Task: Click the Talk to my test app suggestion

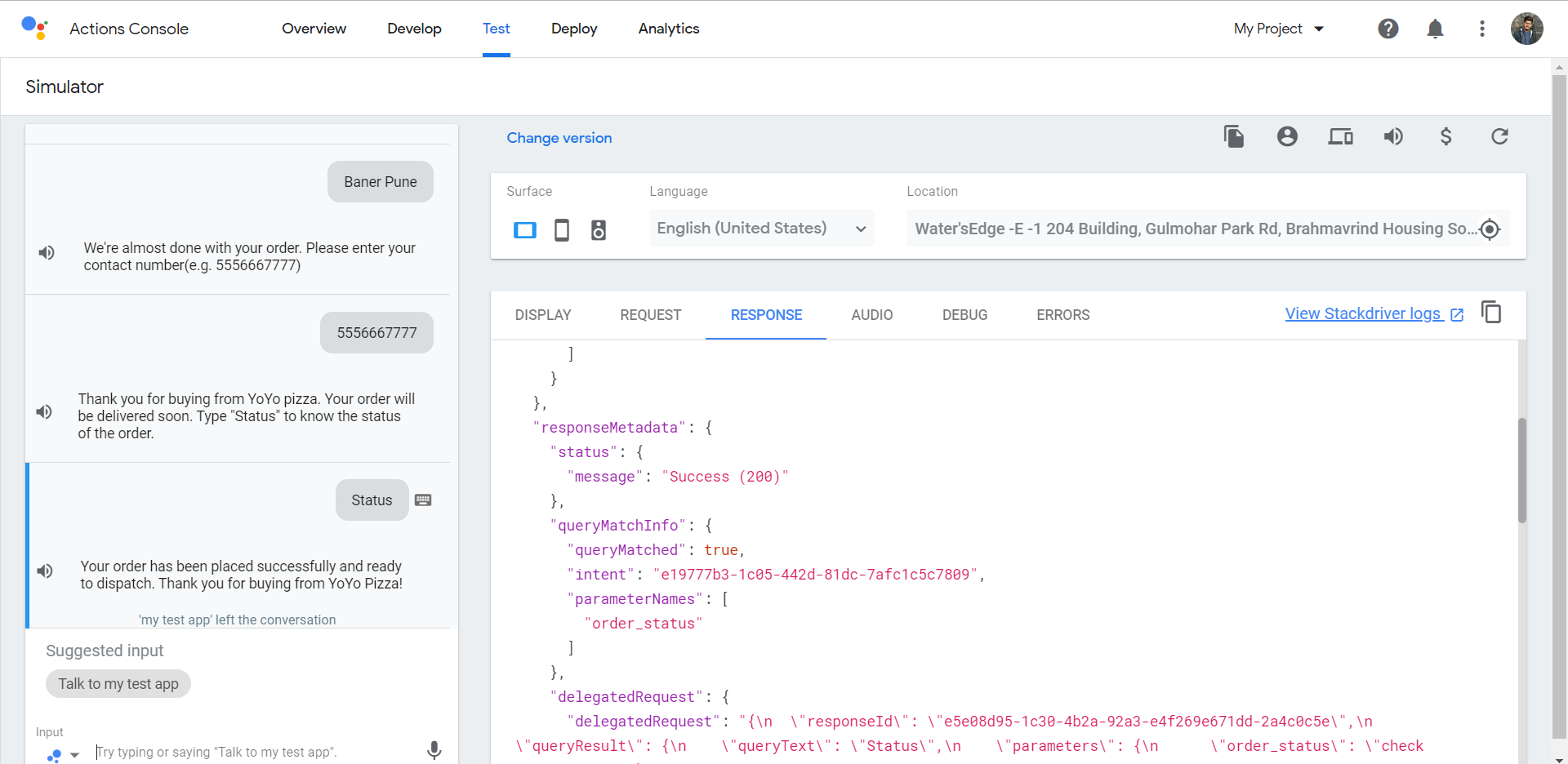Action: click(118, 683)
